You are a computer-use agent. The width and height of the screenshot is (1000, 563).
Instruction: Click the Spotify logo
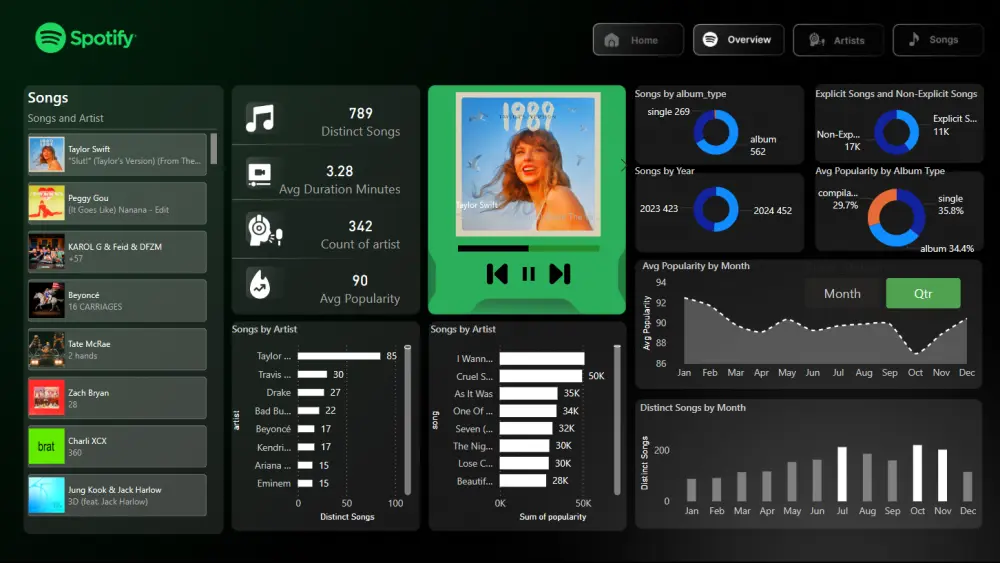(85, 38)
